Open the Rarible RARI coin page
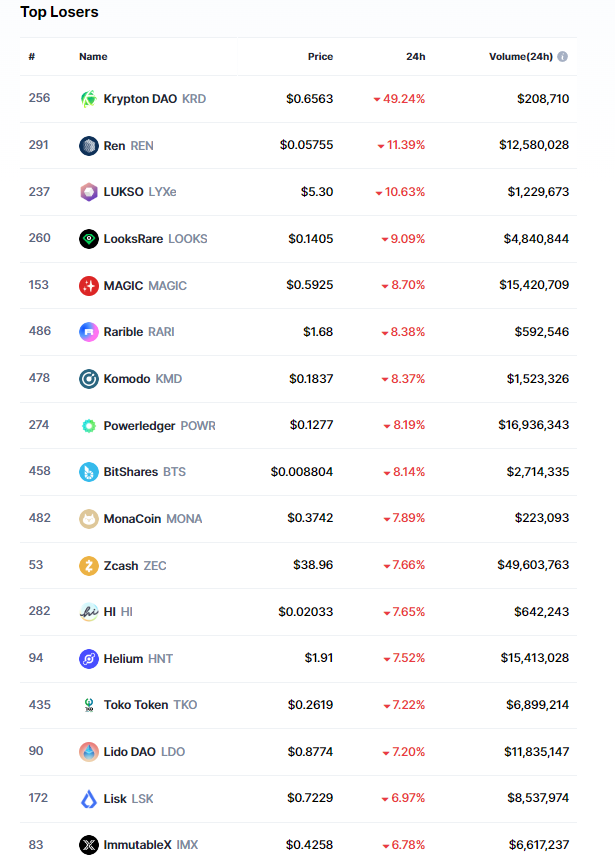The width and height of the screenshot is (615, 868). [139, 332]
